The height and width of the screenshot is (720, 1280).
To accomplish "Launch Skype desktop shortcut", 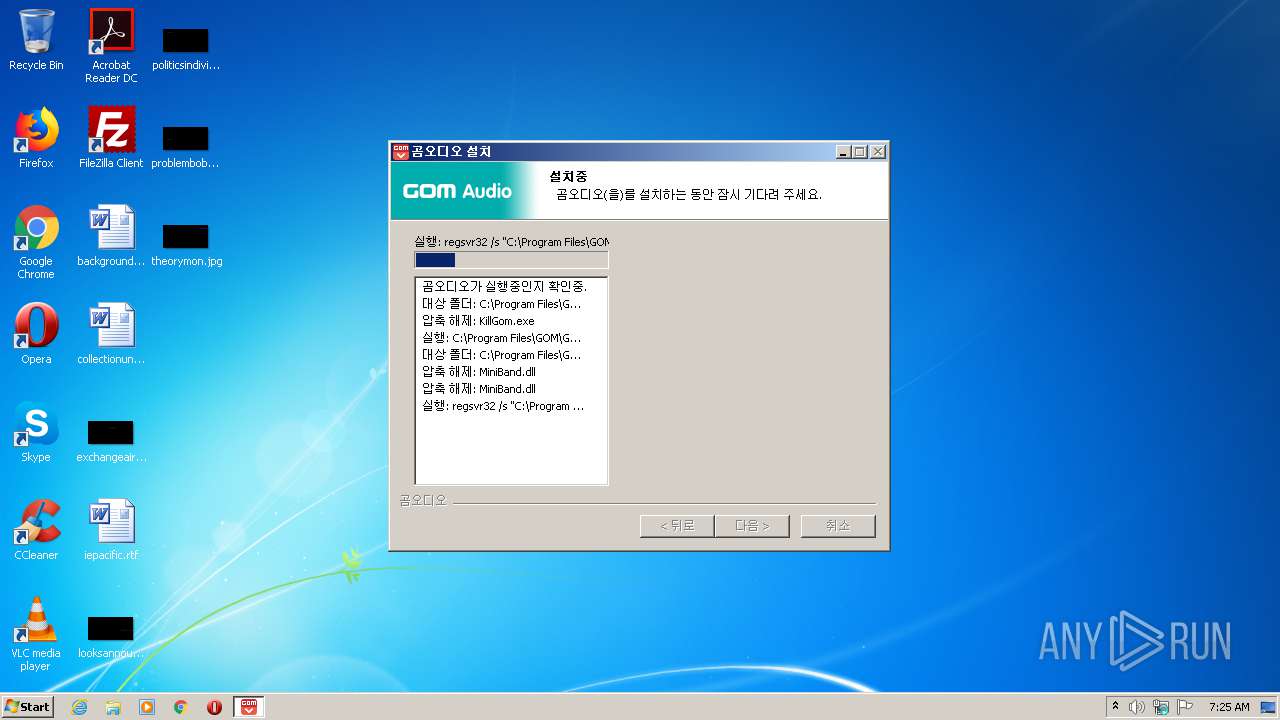I will click(x=36, y=432).
